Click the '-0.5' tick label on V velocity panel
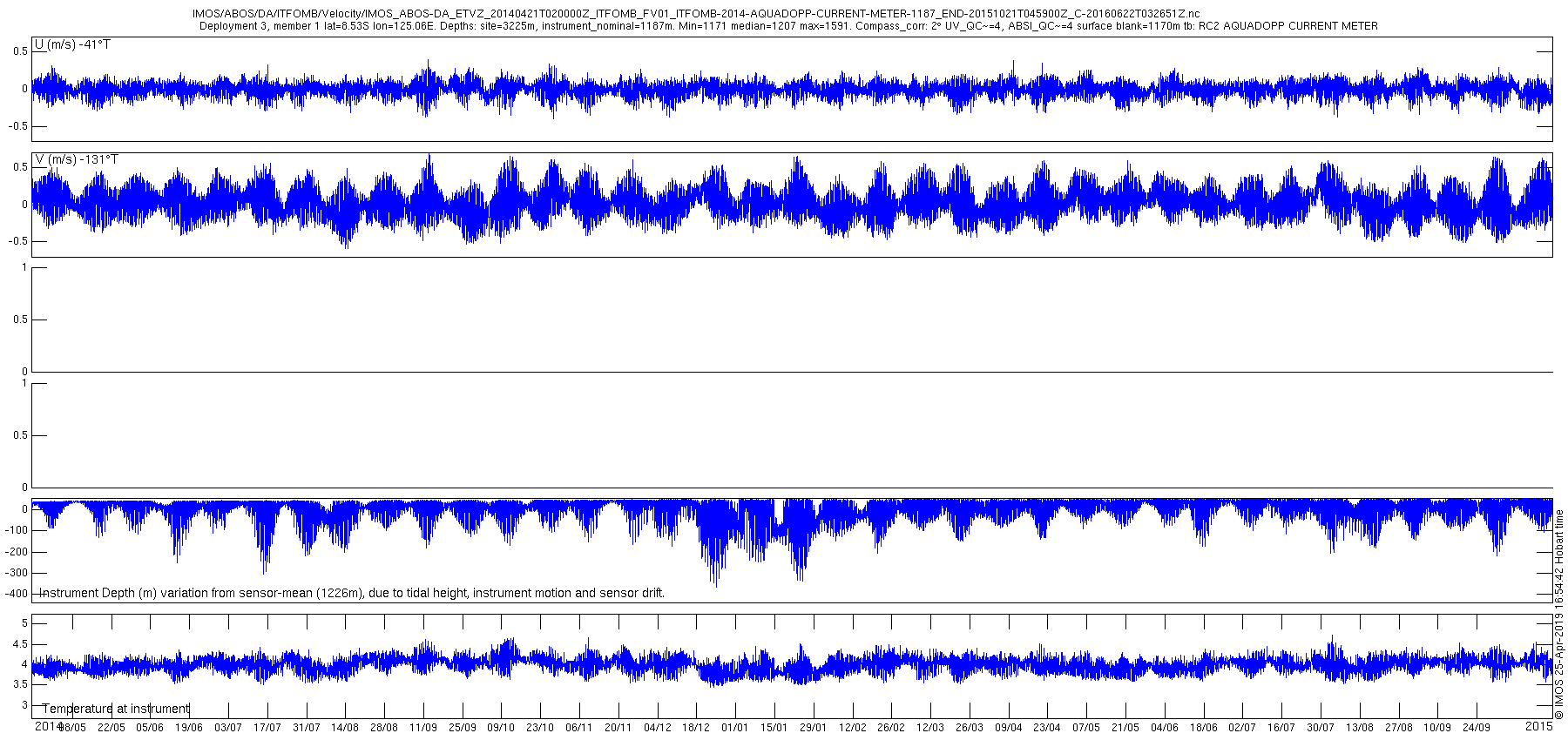This screenshot has height=740, width=1568. click(19, 242)
